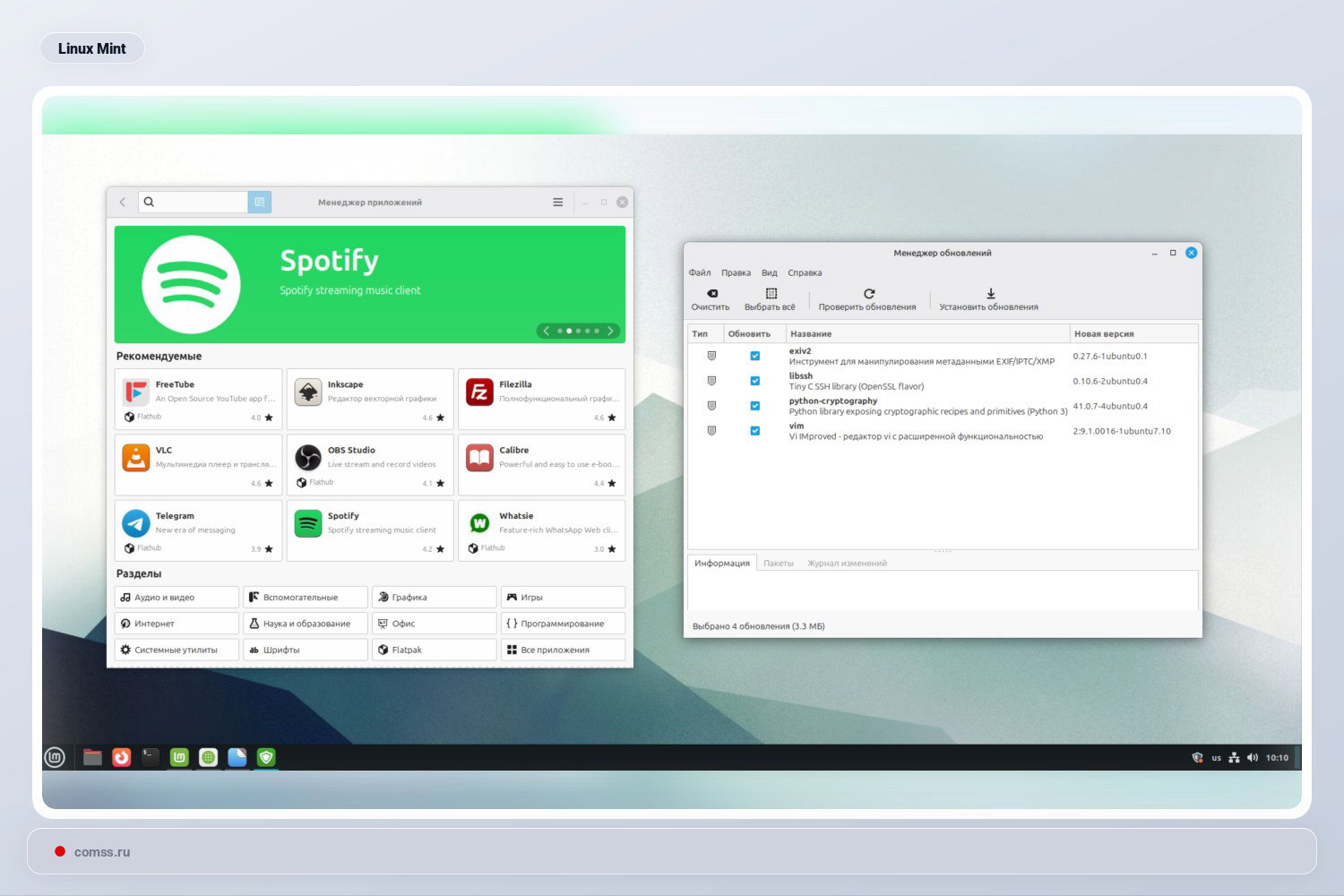1344x896 pixels.
Task: Click the search field in Менеджер приложений
Action: coord(193,202)
